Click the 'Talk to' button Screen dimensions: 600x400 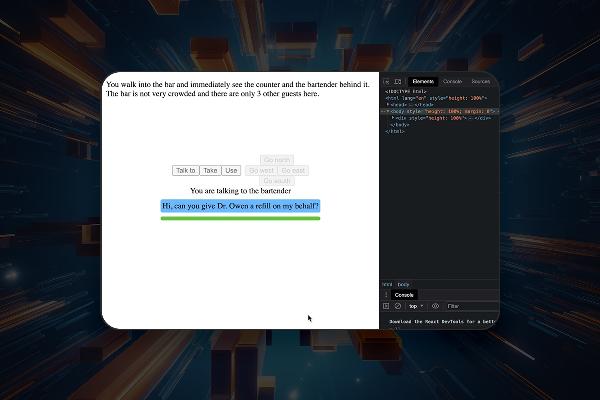(186, 170)
